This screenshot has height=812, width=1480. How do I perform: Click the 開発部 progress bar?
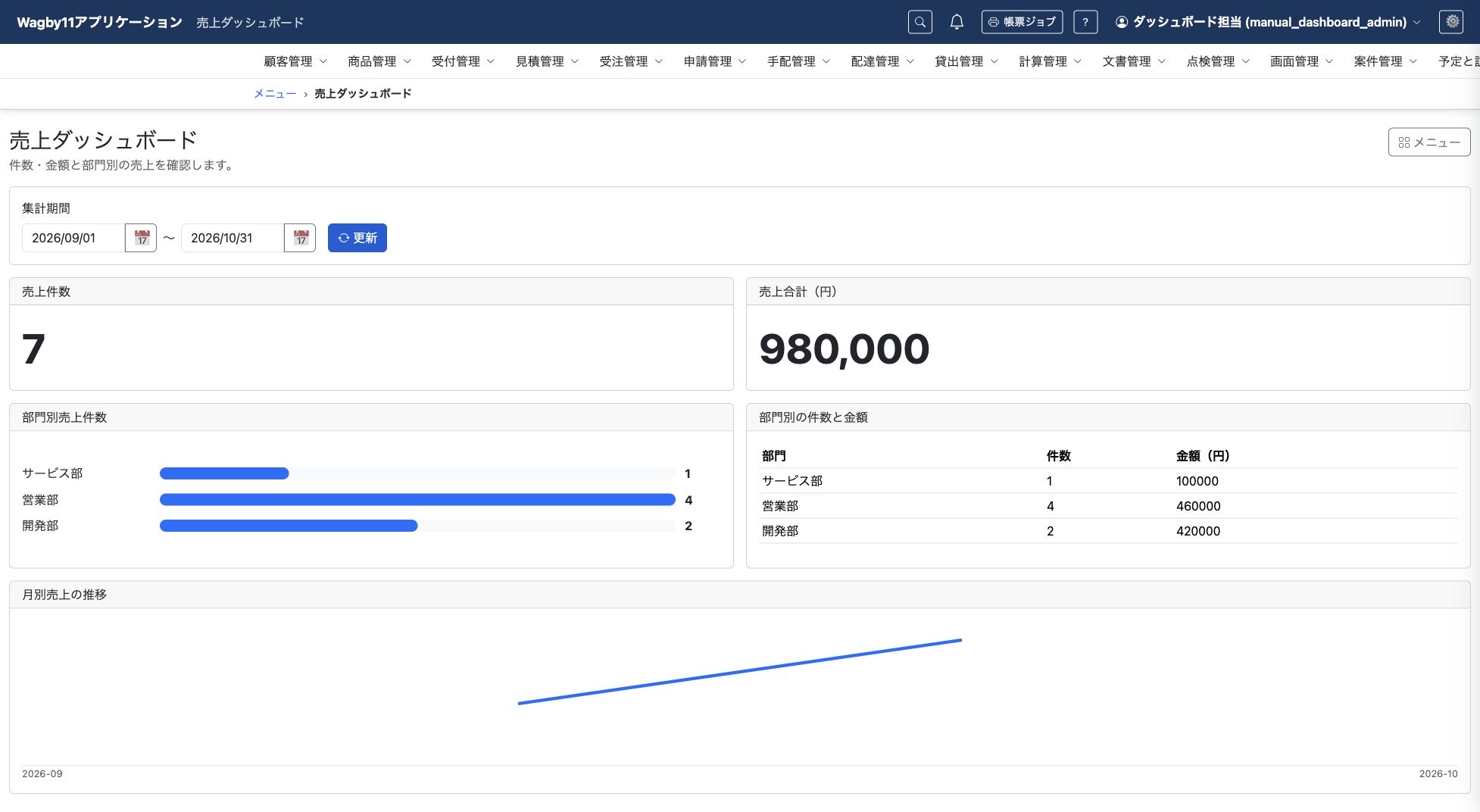click(x=417, y=526)
